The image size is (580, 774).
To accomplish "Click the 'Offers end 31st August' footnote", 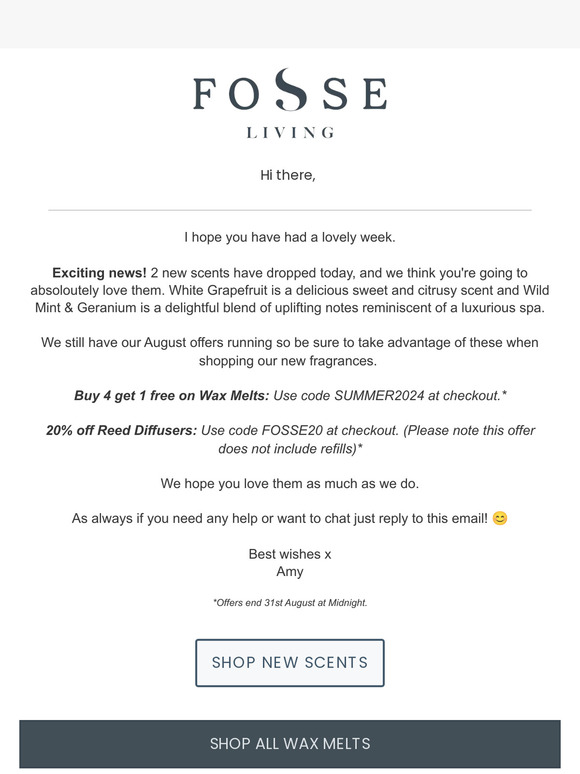I will pos(290,603).
